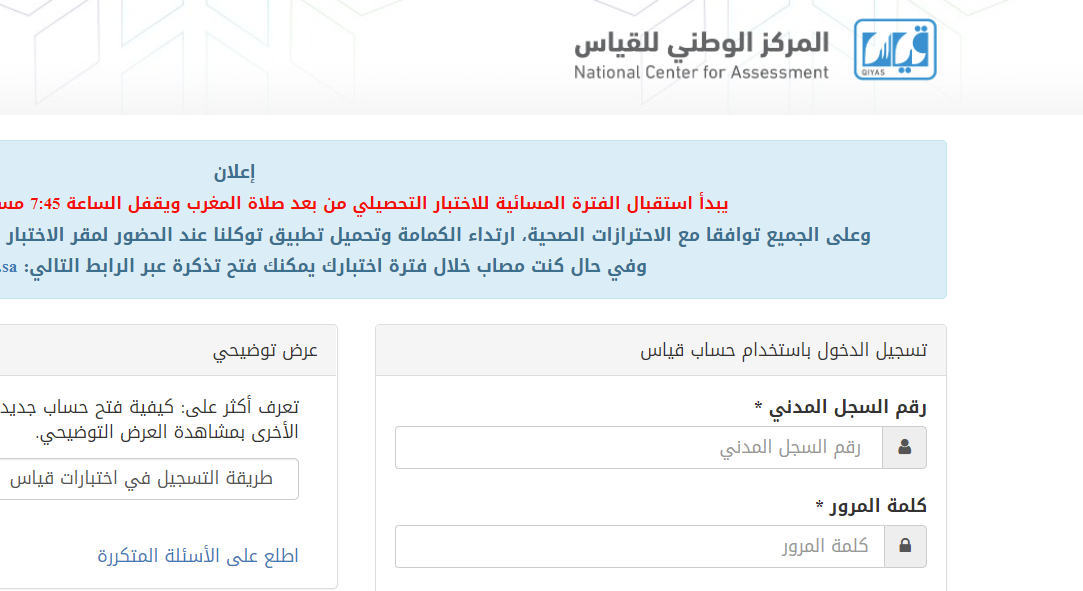Screen dimensions: 1083x591
Task: Click the كلمة المرور field label
Action: tap(871, 506)
